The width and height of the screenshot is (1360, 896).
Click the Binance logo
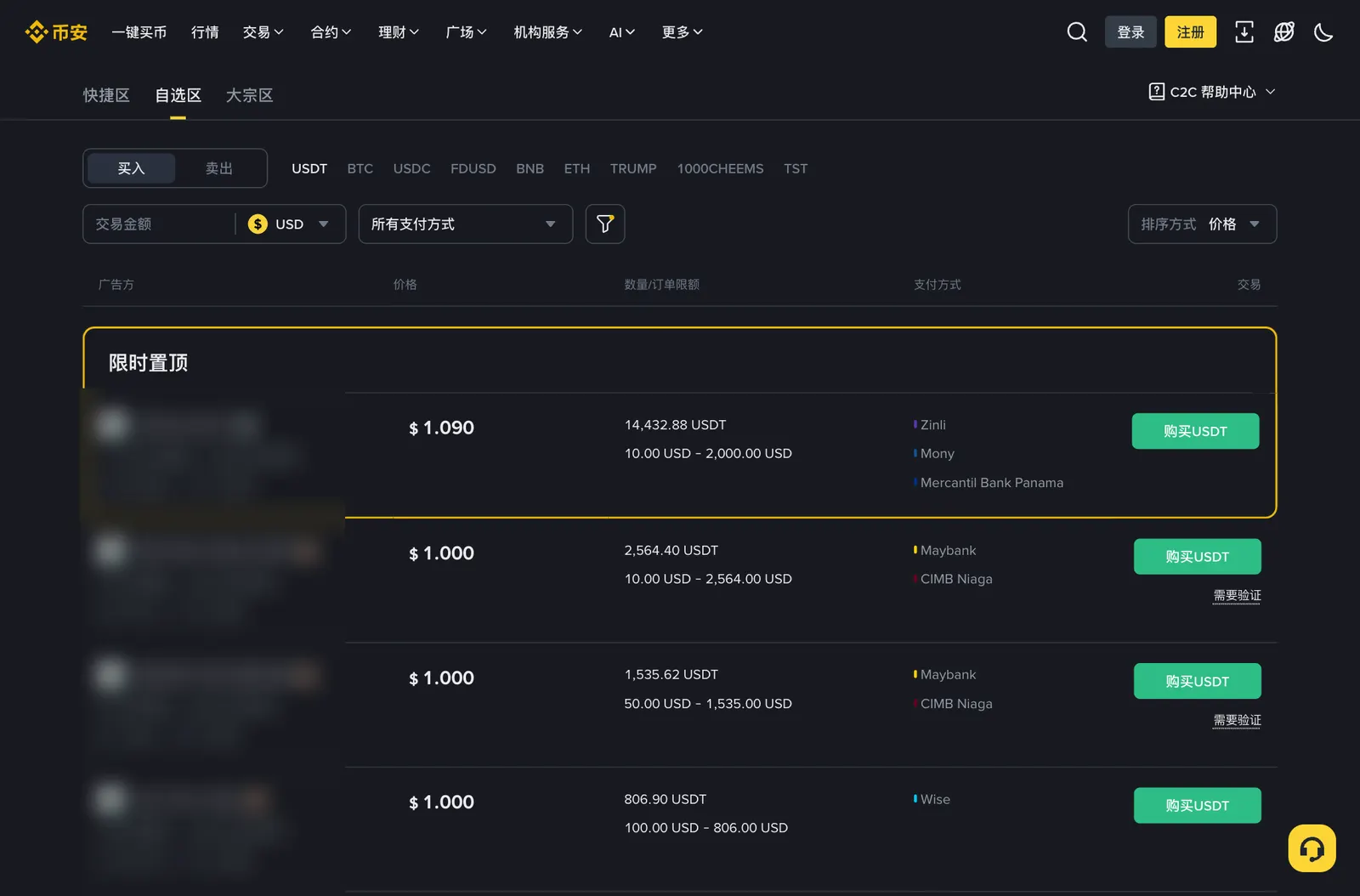click(56, 32)
